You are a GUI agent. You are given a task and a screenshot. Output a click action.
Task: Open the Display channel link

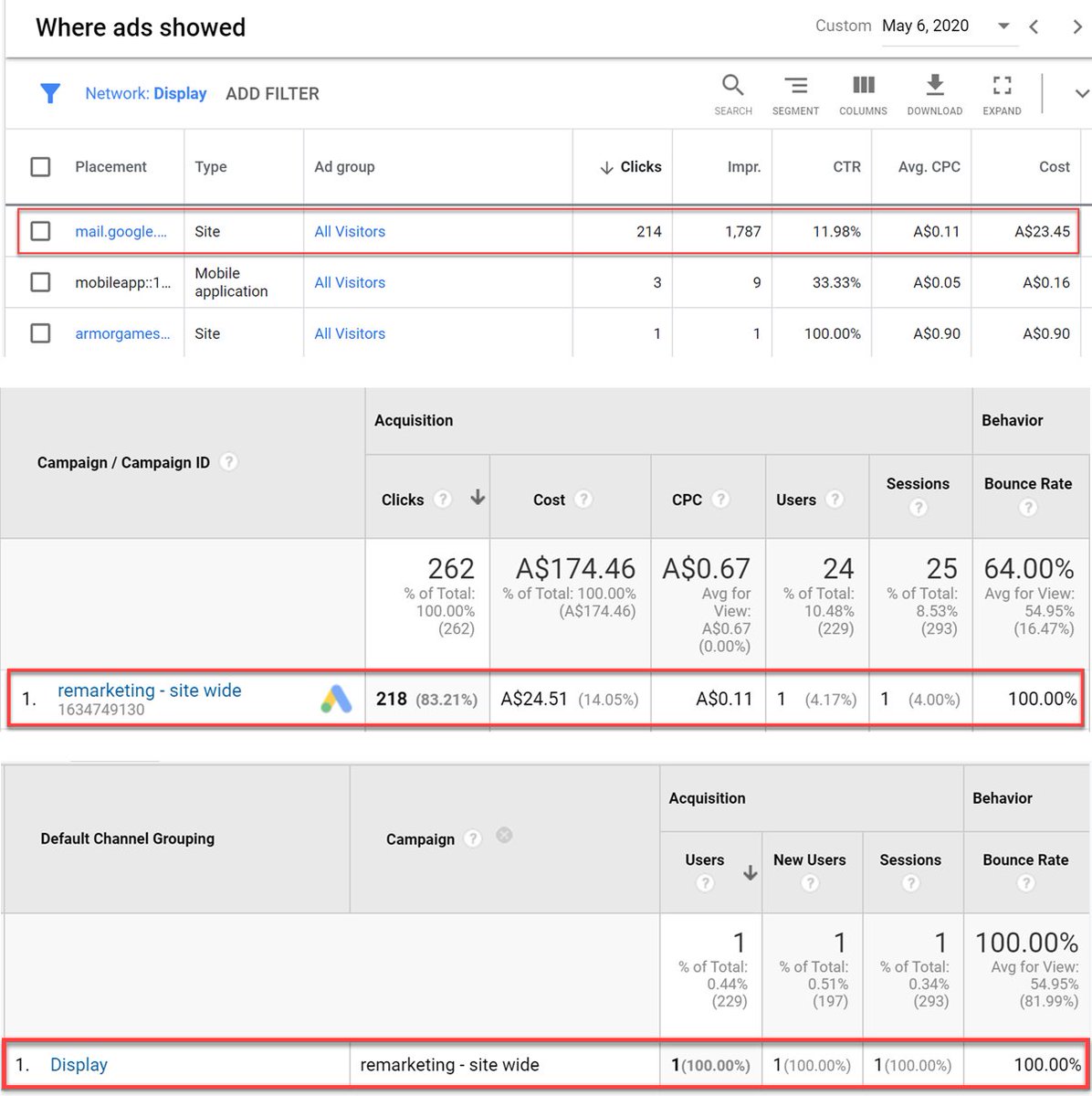[79, 1065]
